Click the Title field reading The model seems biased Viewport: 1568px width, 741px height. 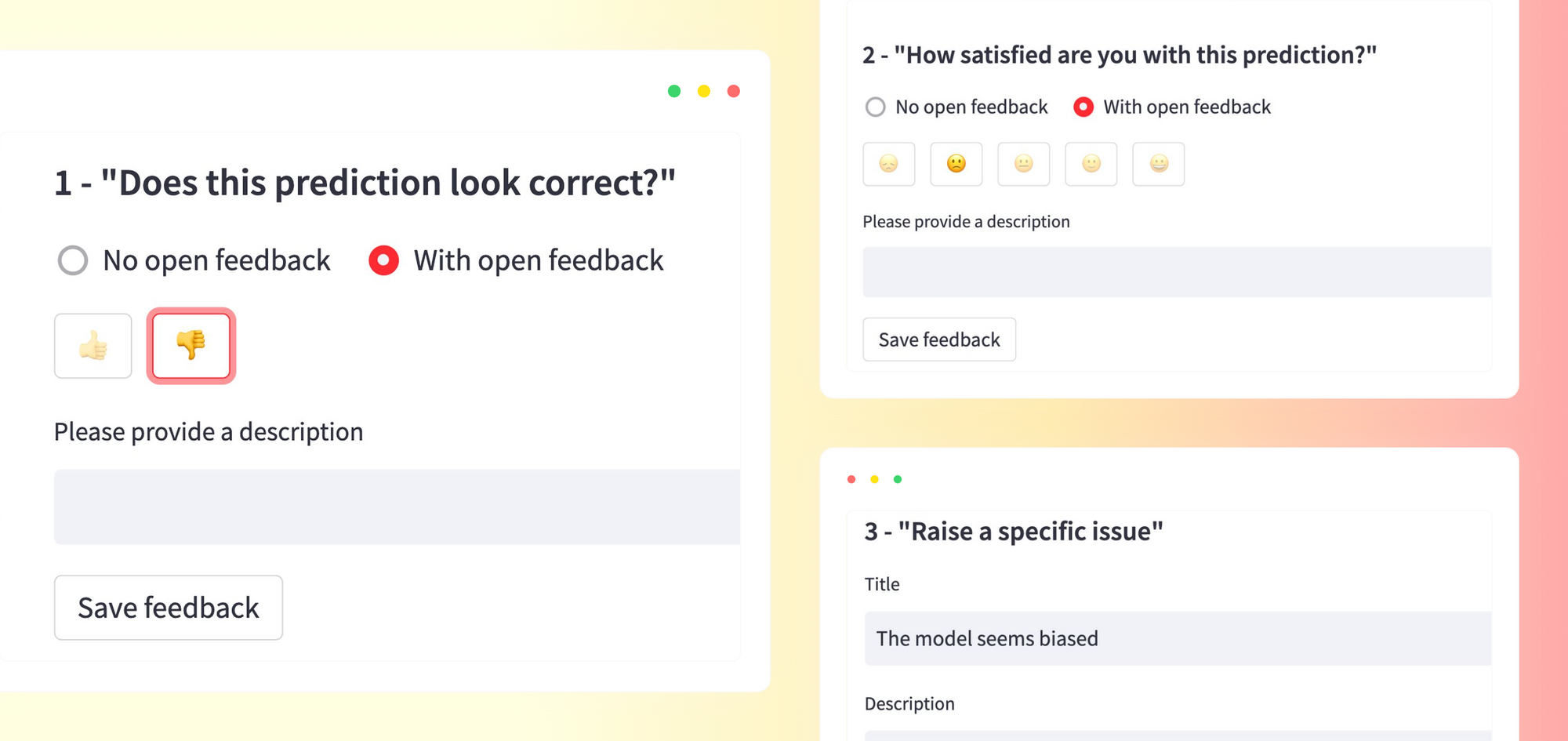click(x=1178, y=638)
